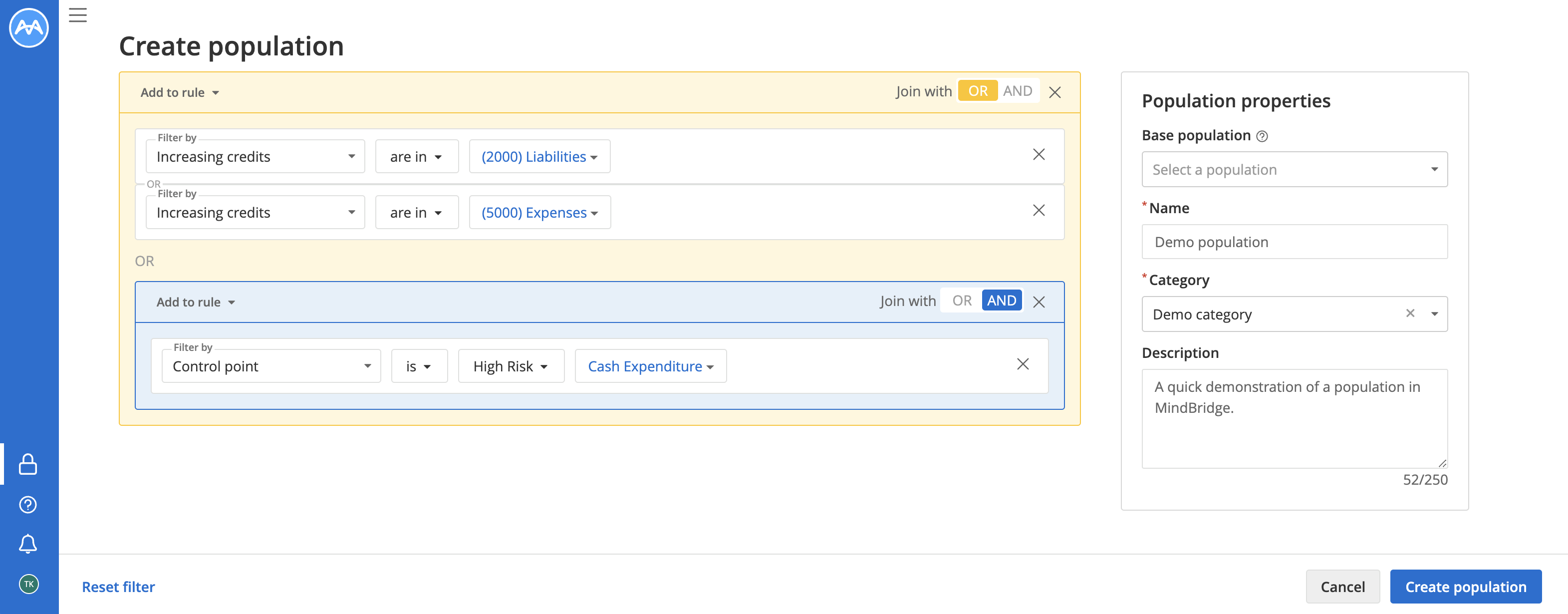Open the hamburger navigation menu
The width and height of the screenshot is (1568, 614).
click(x=77, y=15)
